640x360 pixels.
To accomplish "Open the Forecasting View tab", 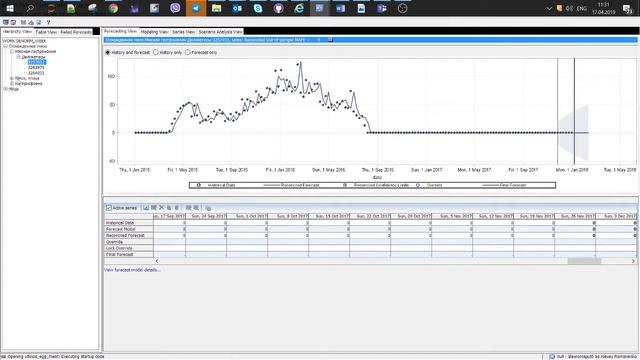I will [x=120, y=31].
